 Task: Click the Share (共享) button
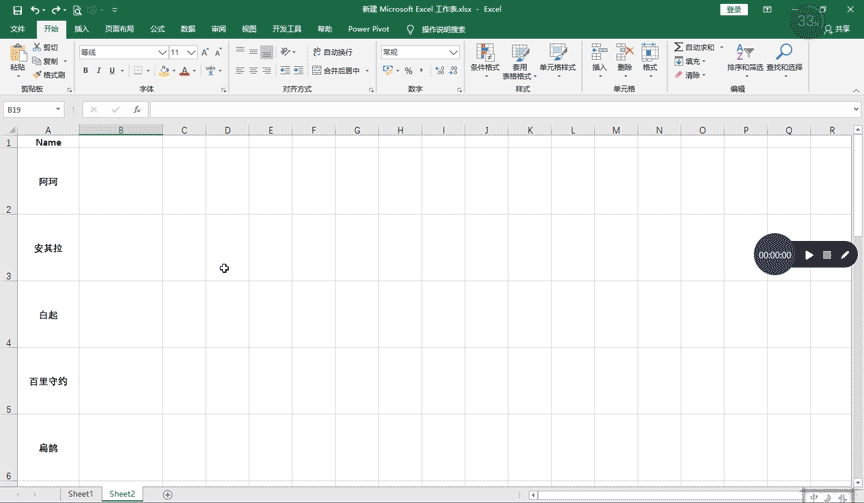[x=838, y=29]
